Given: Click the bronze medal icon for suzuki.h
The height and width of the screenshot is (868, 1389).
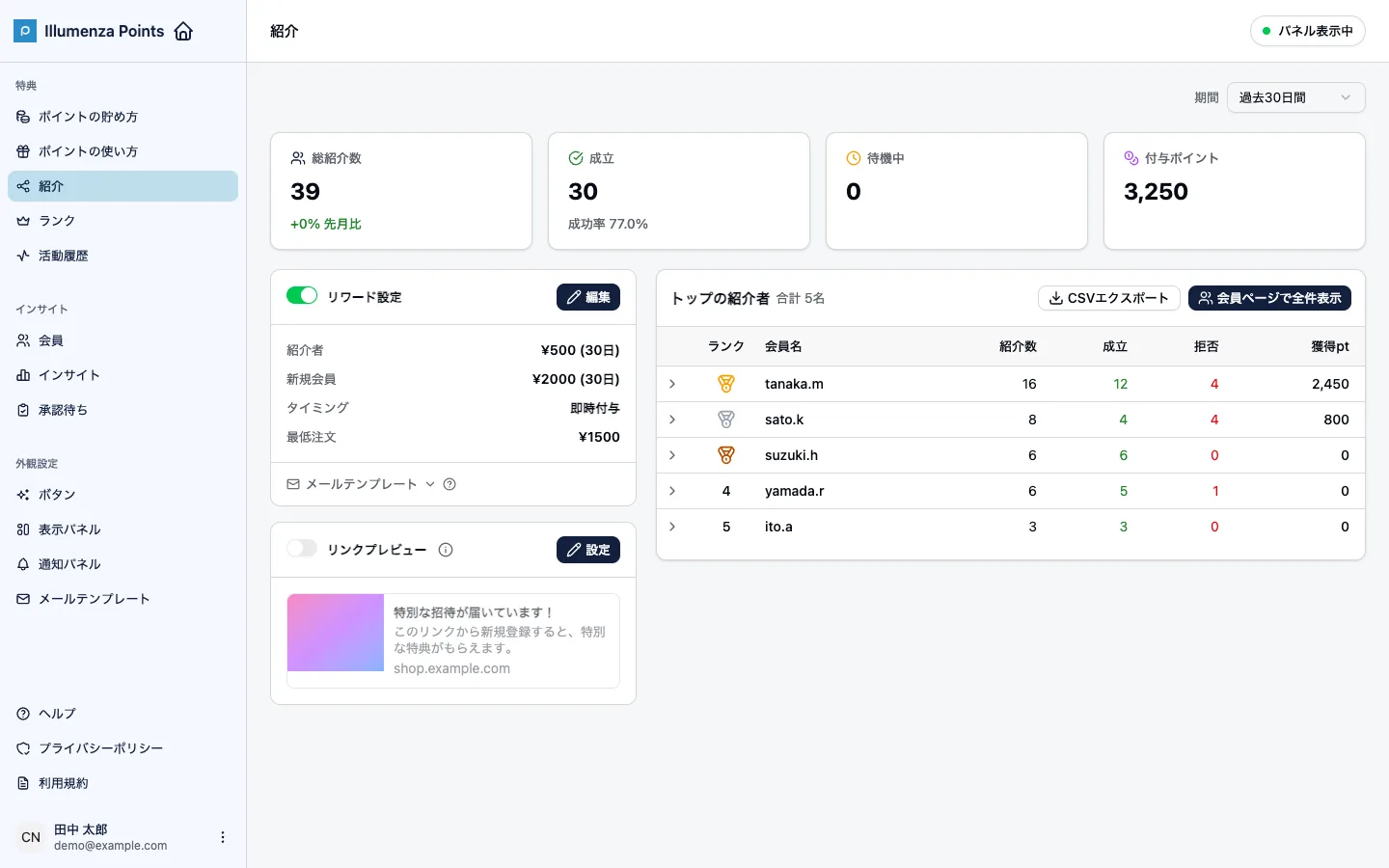Looking at the screenshot, I should [726, 455].
